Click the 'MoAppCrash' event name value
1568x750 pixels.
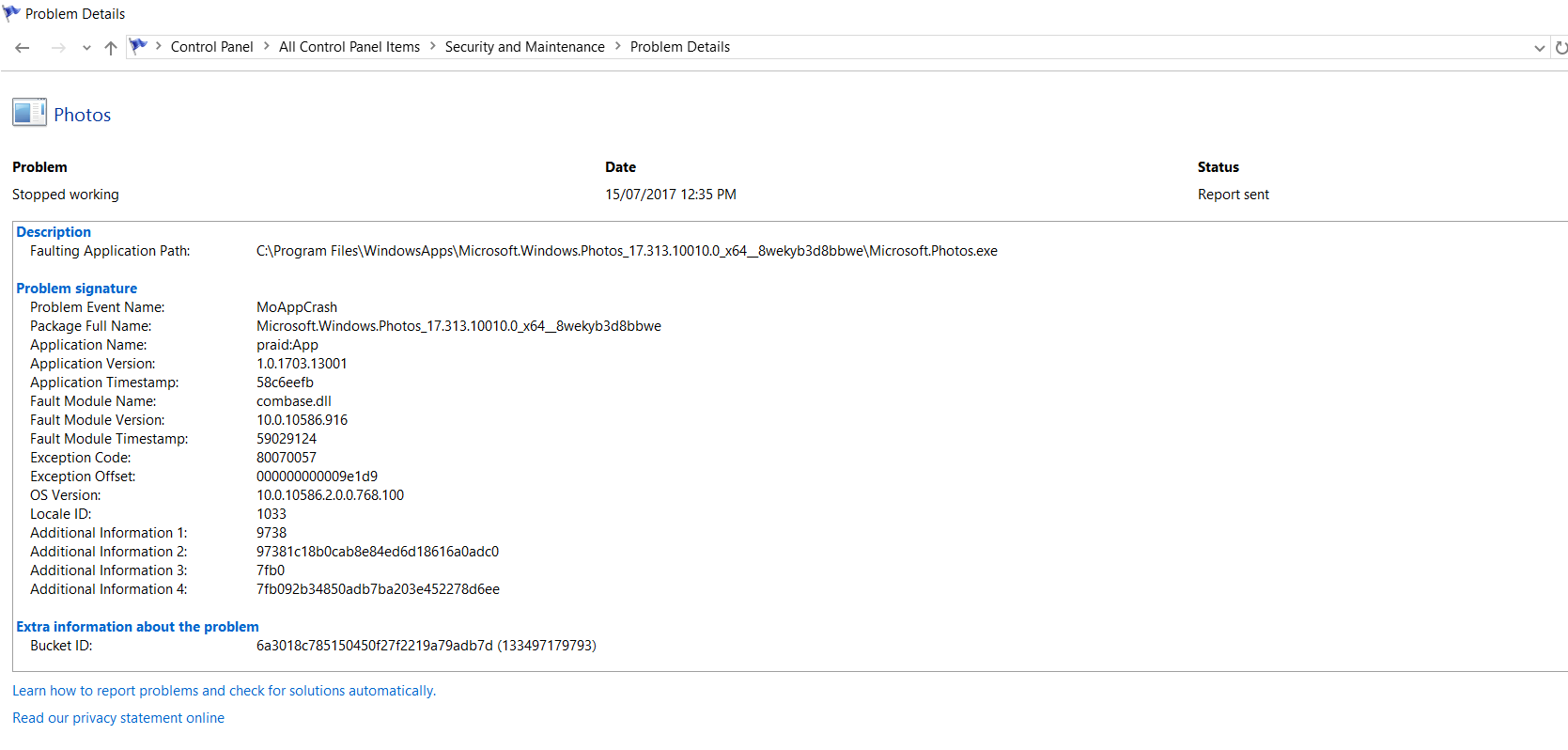pyautogui.click(x=297, y=307)
